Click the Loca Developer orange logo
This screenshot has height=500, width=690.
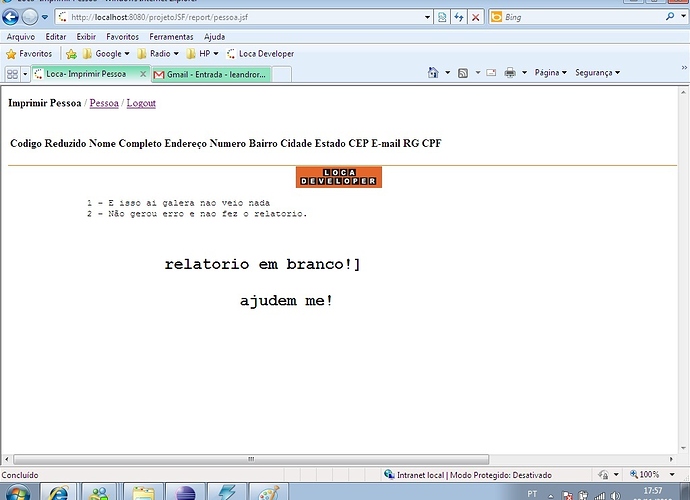click(339, 177)
